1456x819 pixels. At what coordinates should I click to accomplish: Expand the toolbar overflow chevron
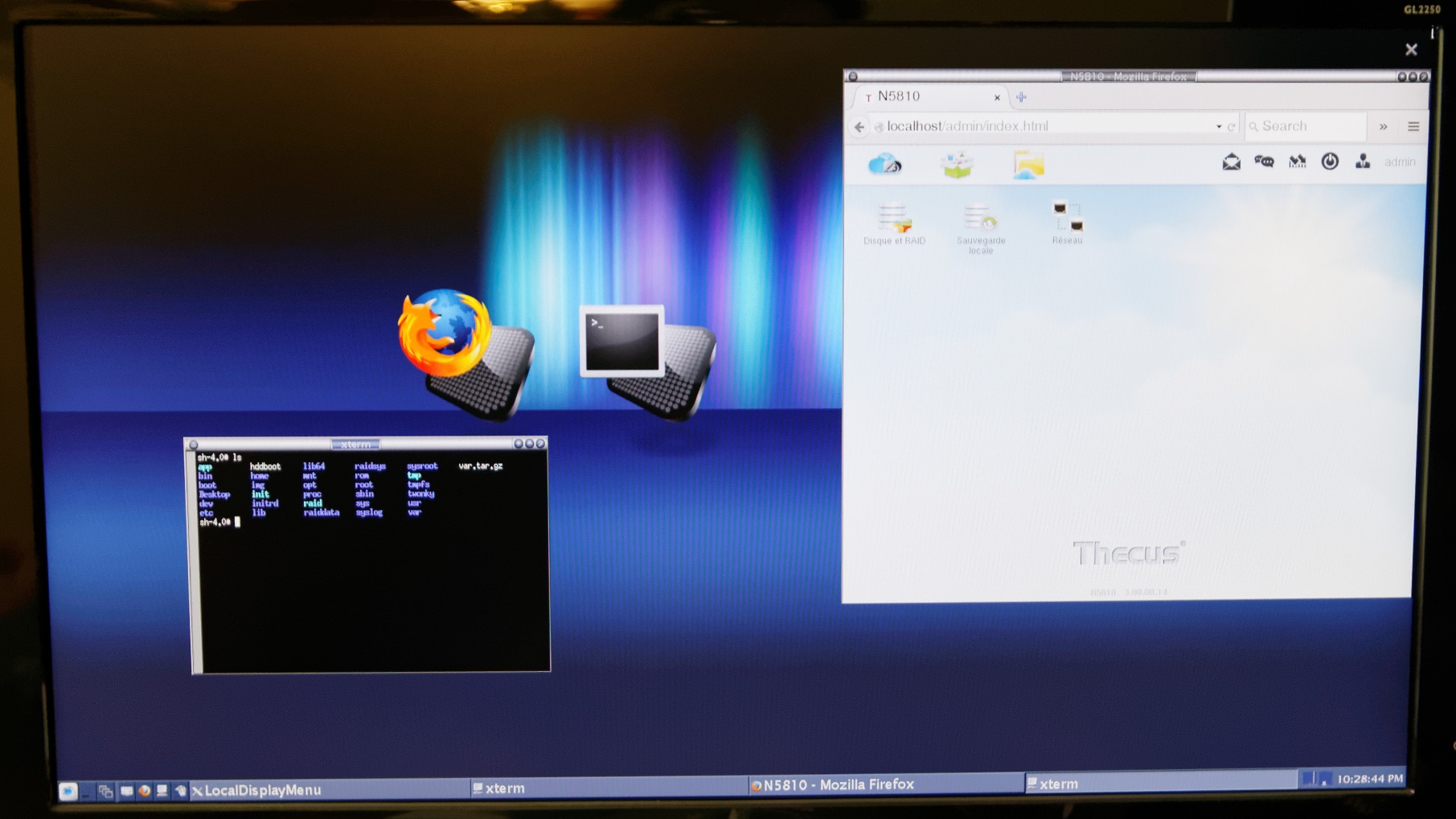pos(1383,126)
